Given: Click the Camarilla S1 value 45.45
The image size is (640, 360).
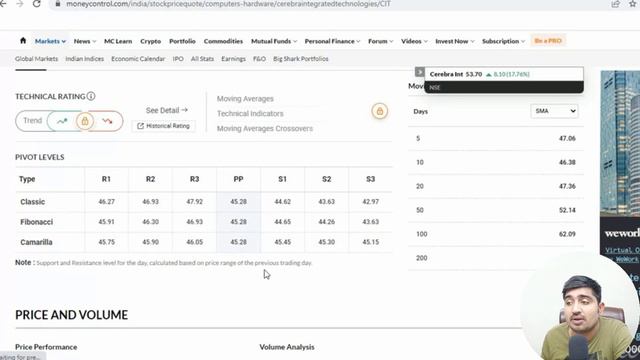Looking at the screenshot, I should [282, 242].
